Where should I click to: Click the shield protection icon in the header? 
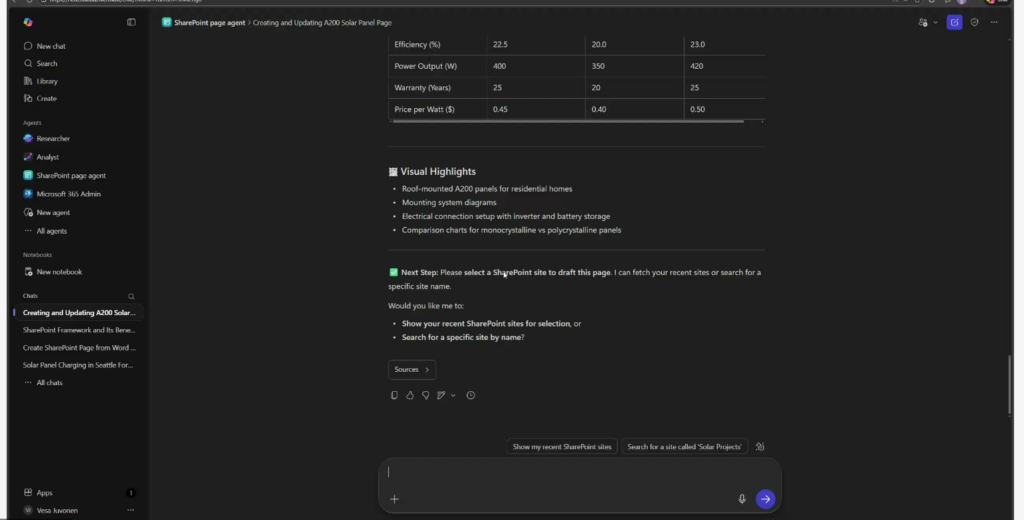(975, 22)
